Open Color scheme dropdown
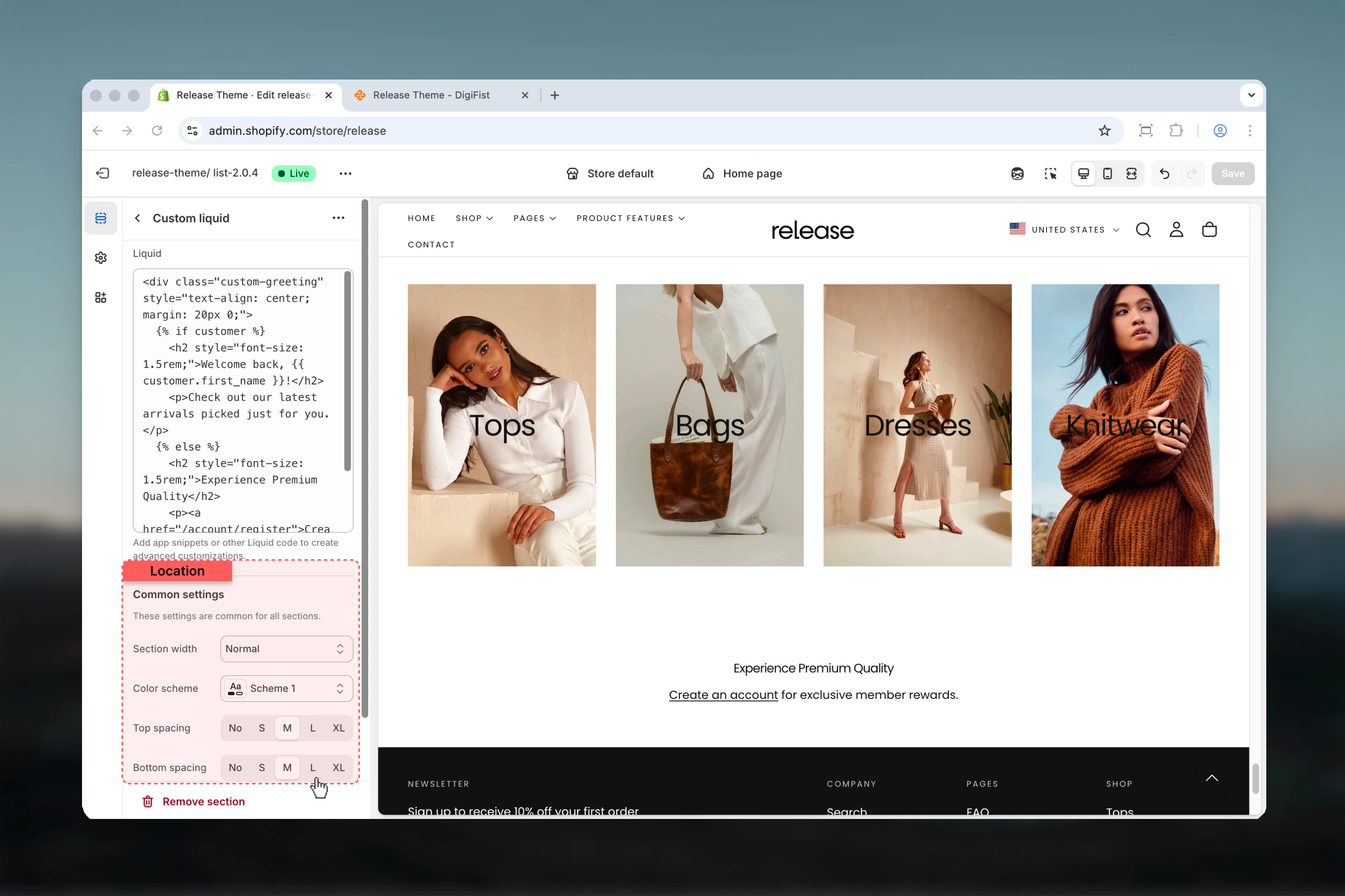Viewport: 1345px width, 896px height. click(286, 689)
